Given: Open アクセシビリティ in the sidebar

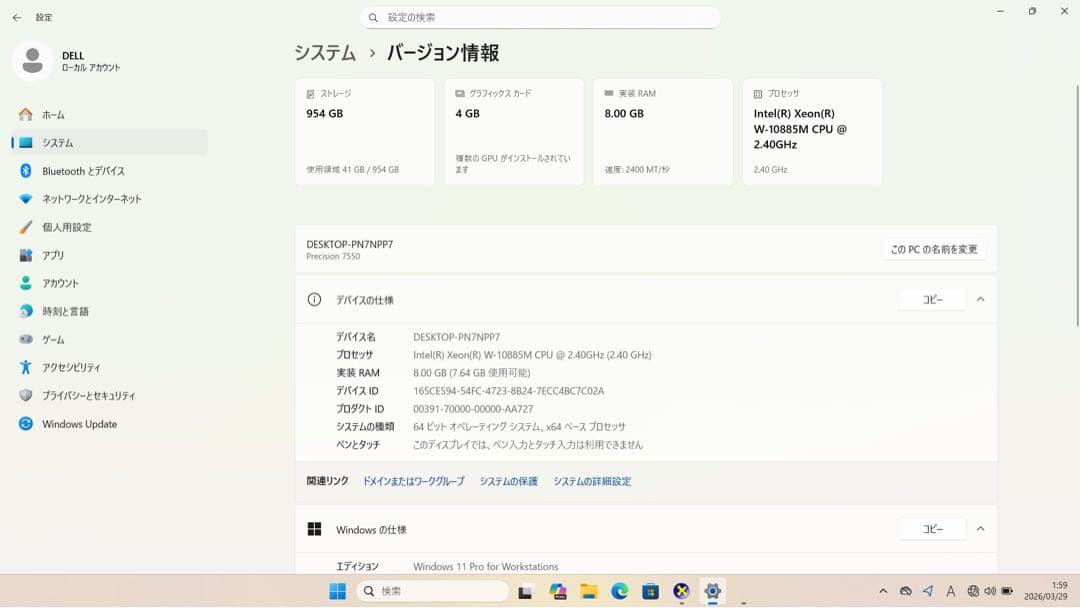Looking at the screenshot, I should pyautogui.click(x=109, y=368).
